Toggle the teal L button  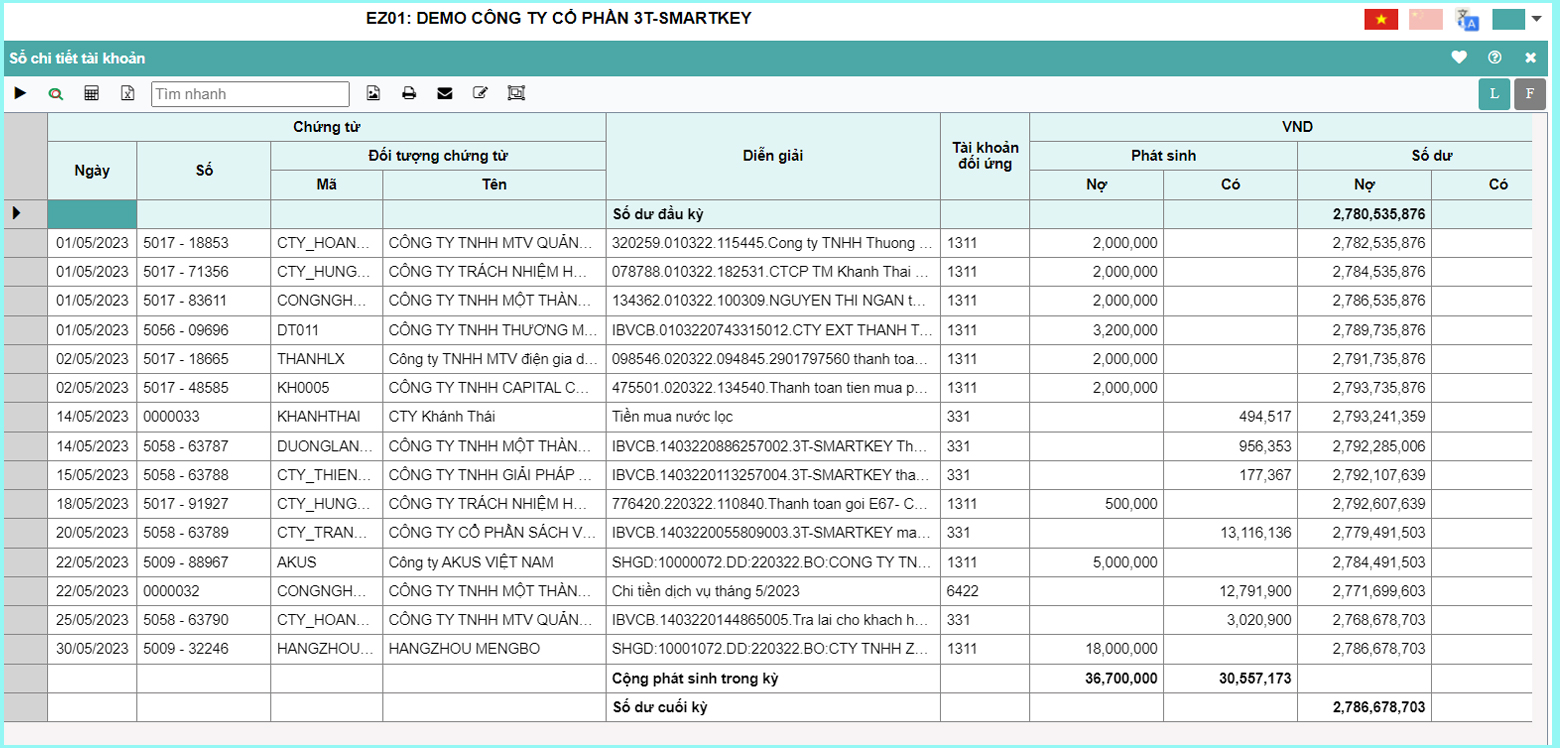(x=1494, y=93)
